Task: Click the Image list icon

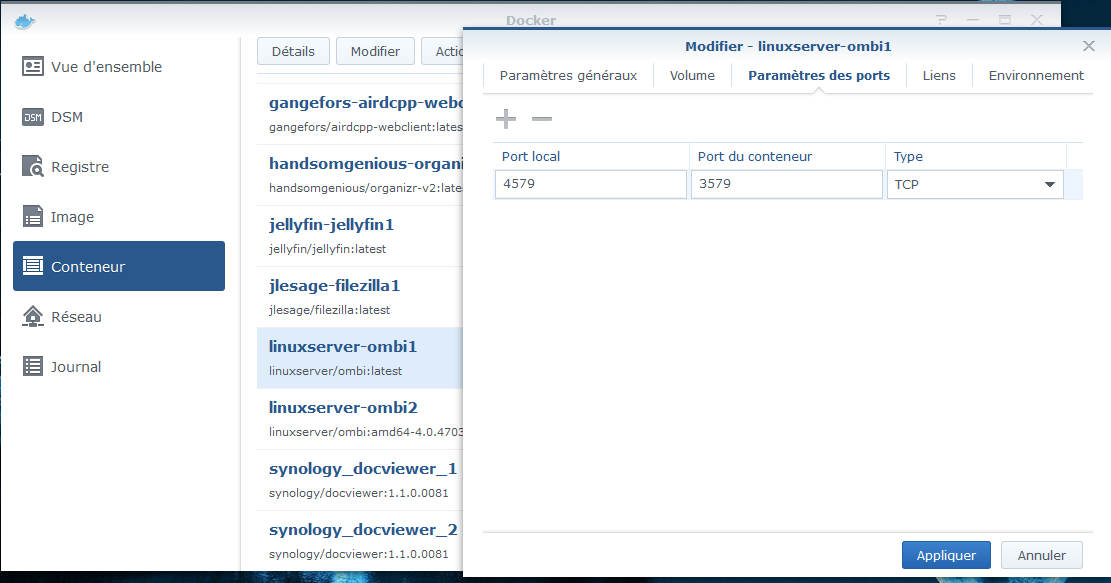Action: (x=33, y=217)
